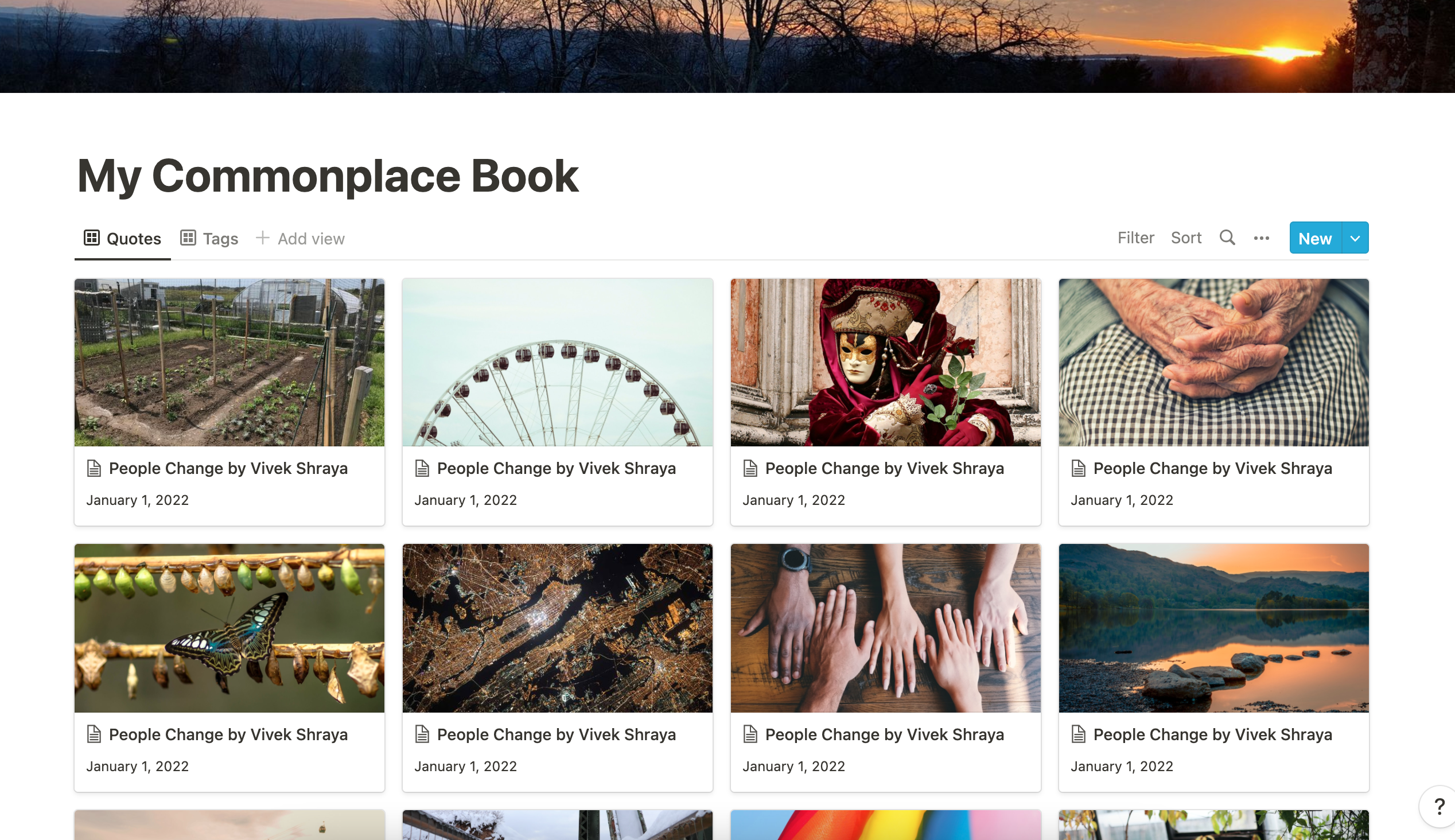Image resolution: width=1455 pixels, height=840 pixels.
Task: Open the elderly hands gingham card
Action: click(1214, 362)
